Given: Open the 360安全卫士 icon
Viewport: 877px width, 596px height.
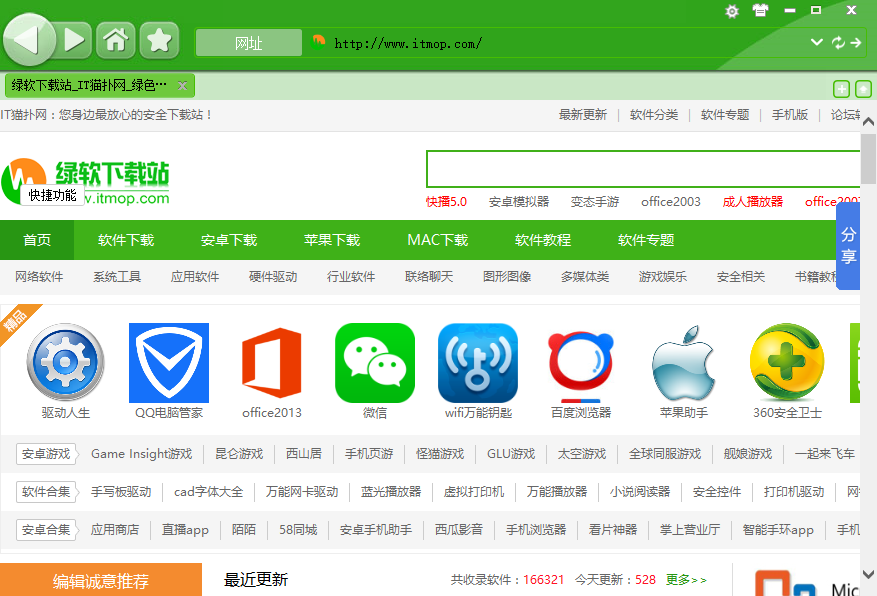Looking at the screenshot, I should (787, 362).
